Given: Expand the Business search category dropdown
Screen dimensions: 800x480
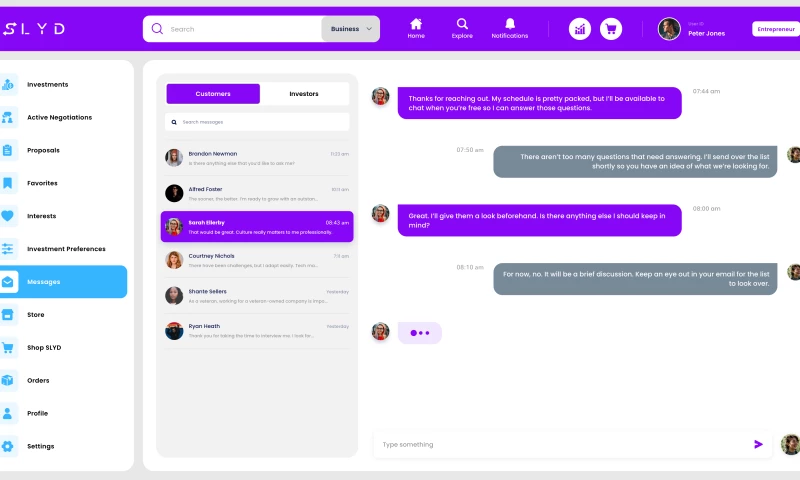Looking at the screenshot, I should click(351, 29).
